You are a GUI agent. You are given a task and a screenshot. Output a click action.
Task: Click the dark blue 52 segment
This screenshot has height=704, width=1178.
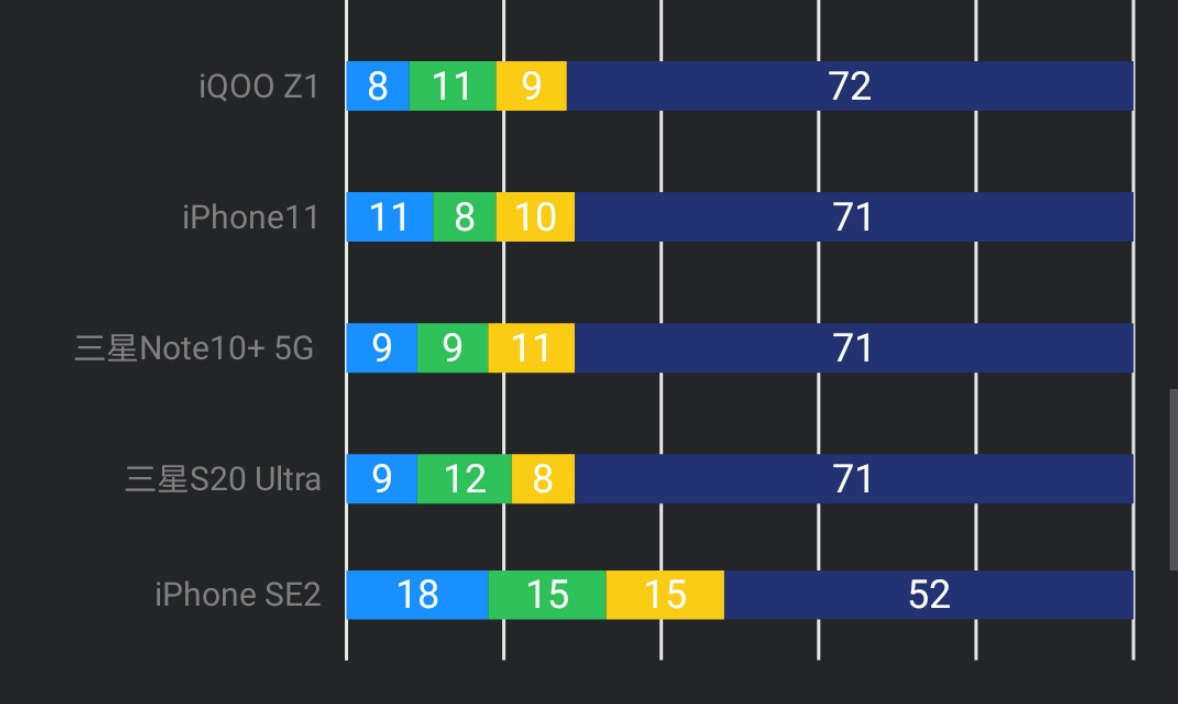(929, 595)
